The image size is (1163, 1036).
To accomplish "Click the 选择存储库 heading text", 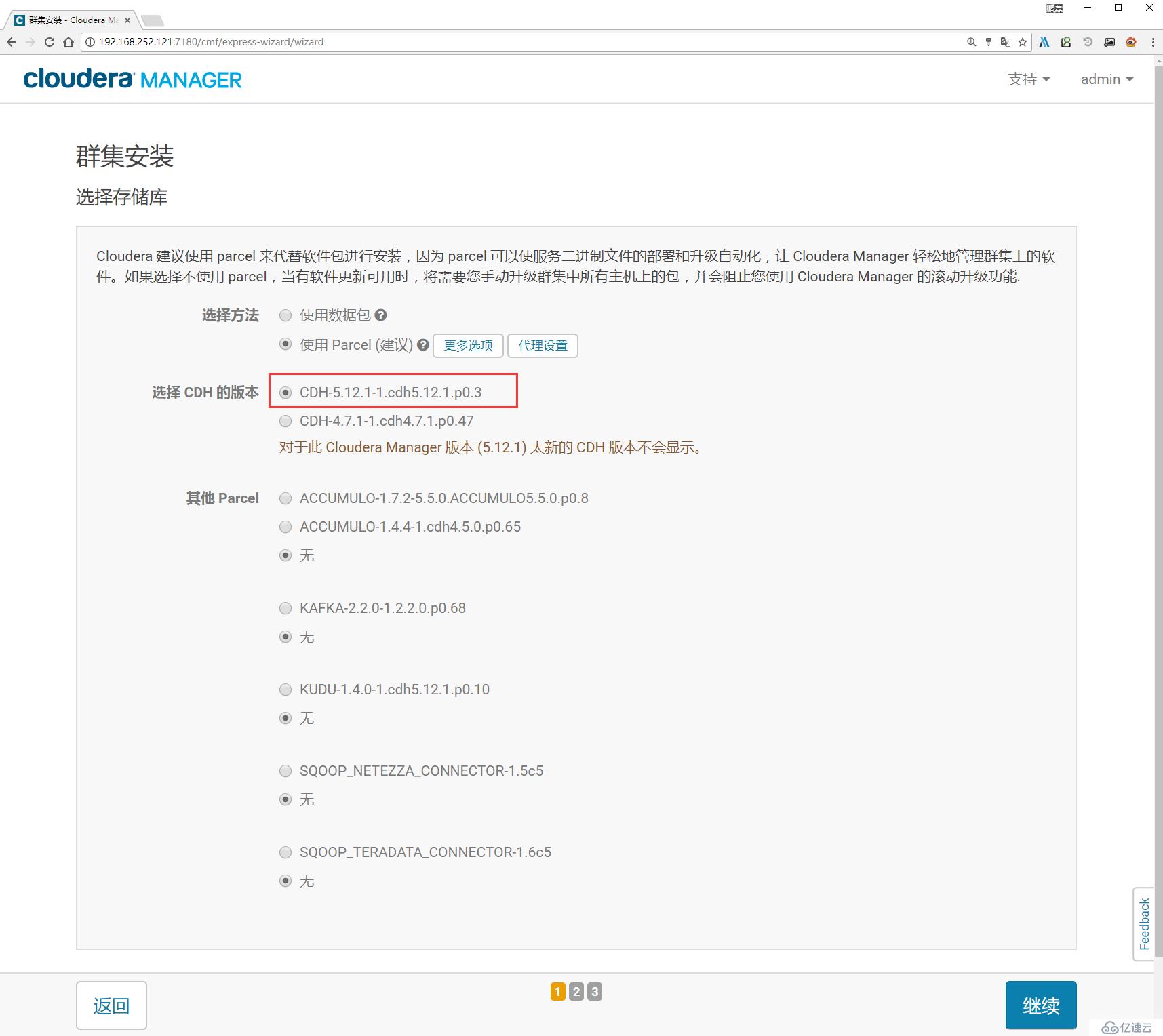I will 121,197.
